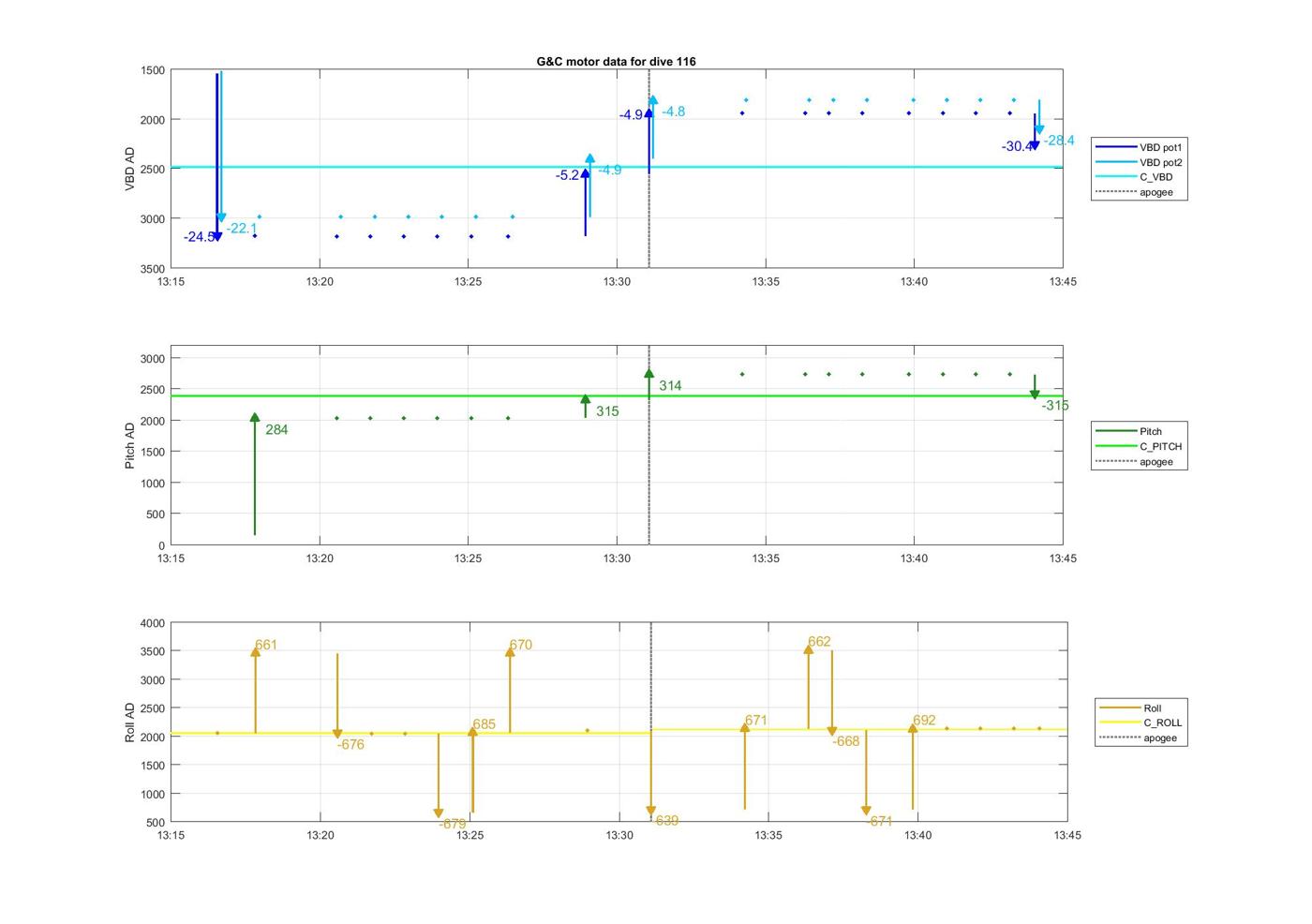Click the '670' roll data label
The height and width of the screenshot is (924, 1312).
(520, 645)
